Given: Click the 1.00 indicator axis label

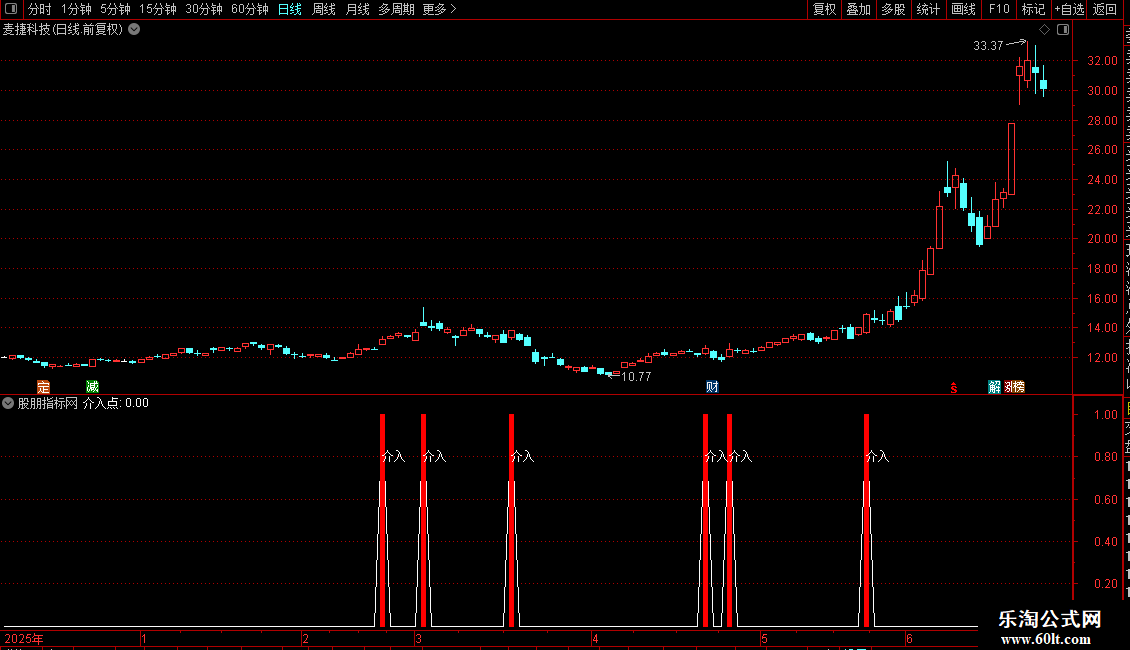Looking at the screenshot, I should click(x=1106, y=414).
